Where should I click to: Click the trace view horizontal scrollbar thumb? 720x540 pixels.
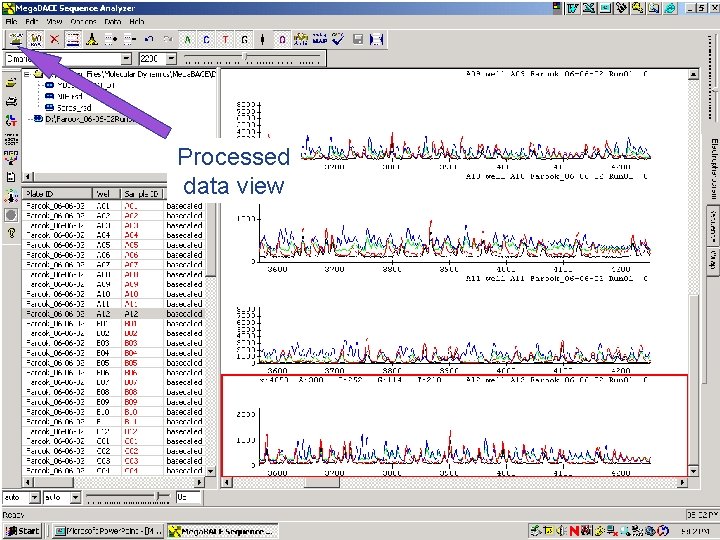(x=322, y=483)
